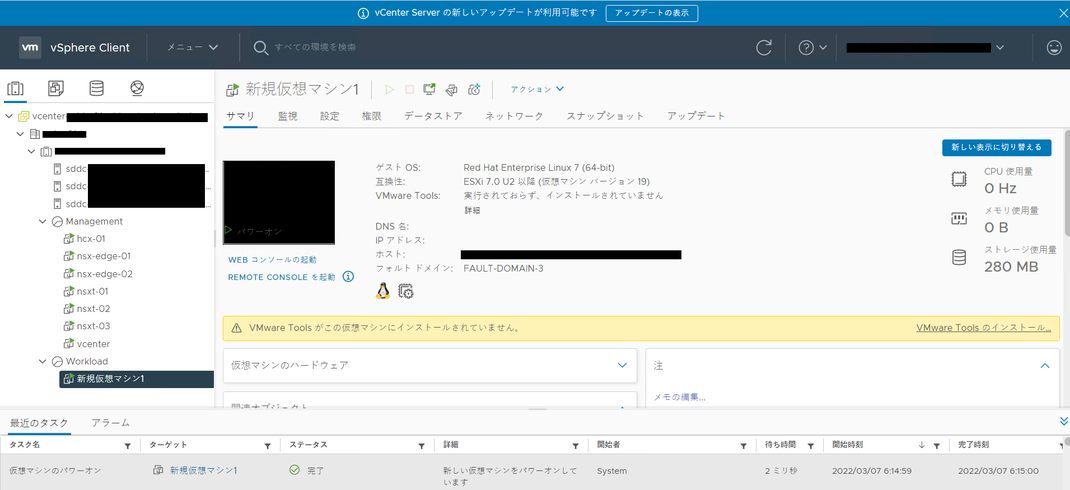Image resolution: width=1070 pixels, height=490 pixels.
Task: Collapse the recent tasks pane chevron
Action: tap(1063, 421)
